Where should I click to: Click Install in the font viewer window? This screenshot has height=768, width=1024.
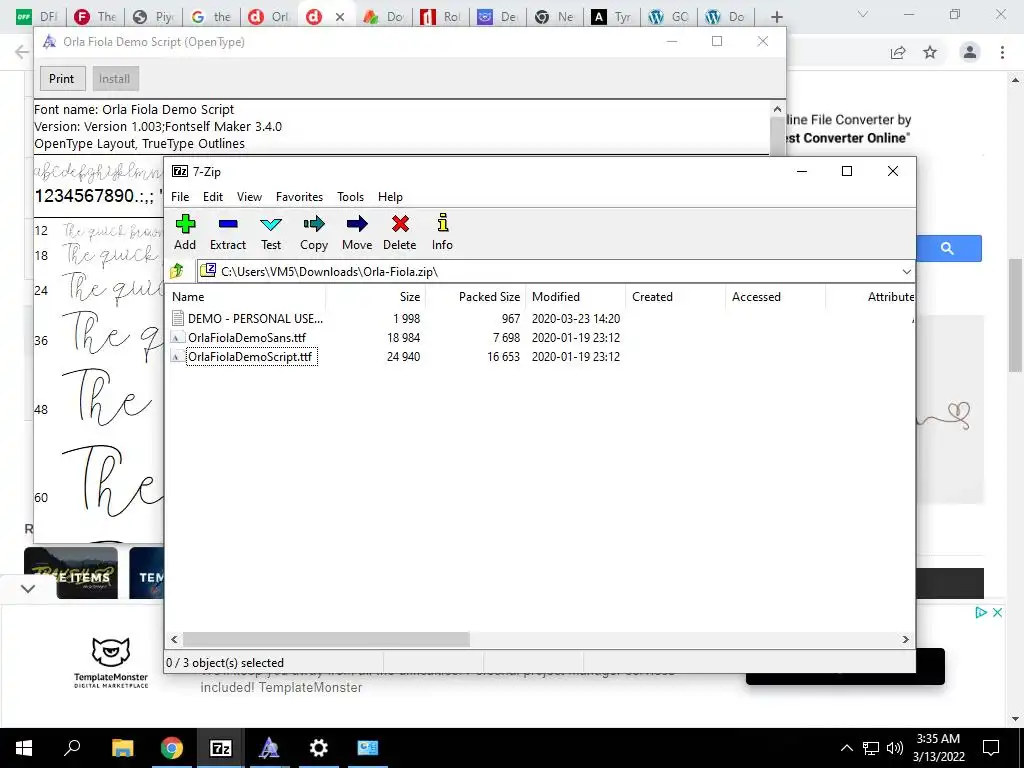click(114, 78)
